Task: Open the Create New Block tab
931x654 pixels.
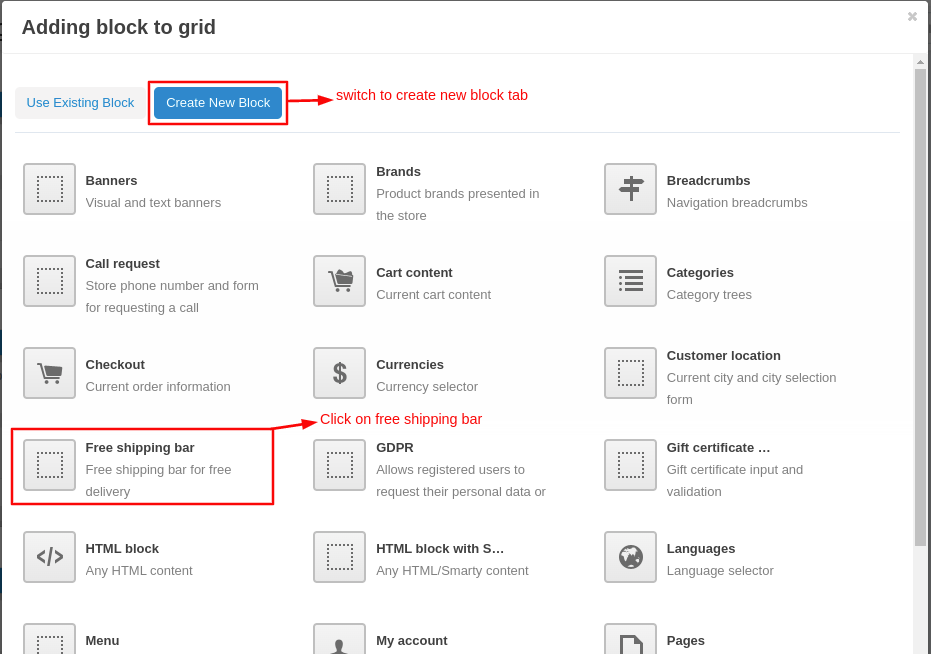Action: [218, 103]
